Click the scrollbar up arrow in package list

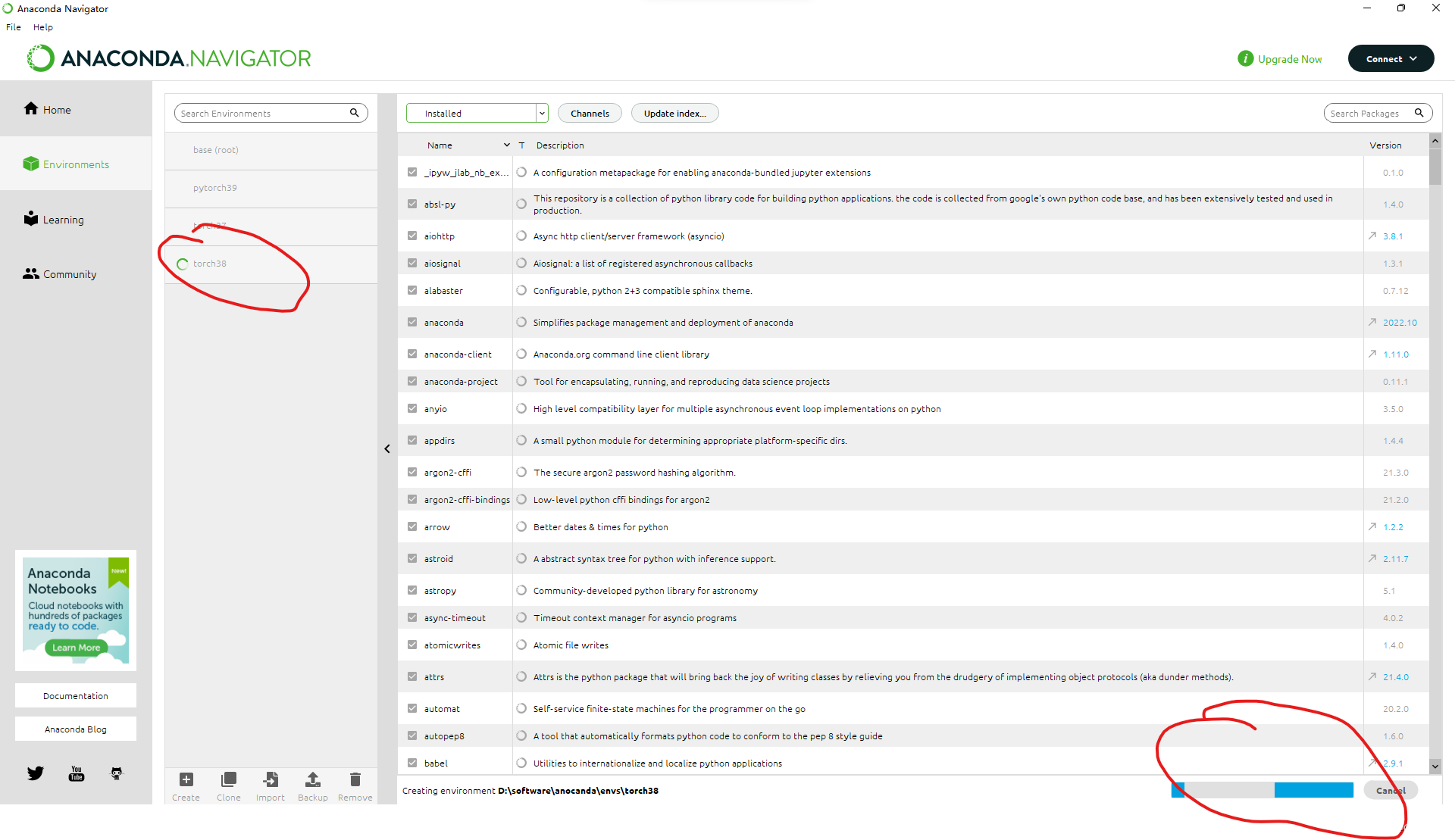coord(1435,141)
